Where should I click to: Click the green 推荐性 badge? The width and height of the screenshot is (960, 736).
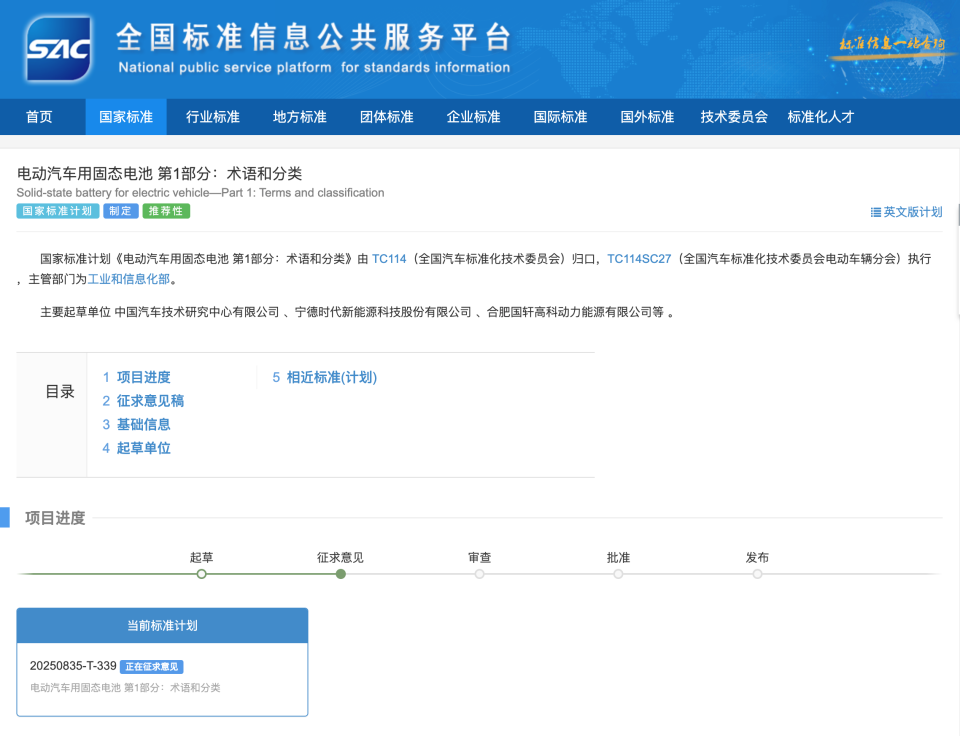coord(166,211)
